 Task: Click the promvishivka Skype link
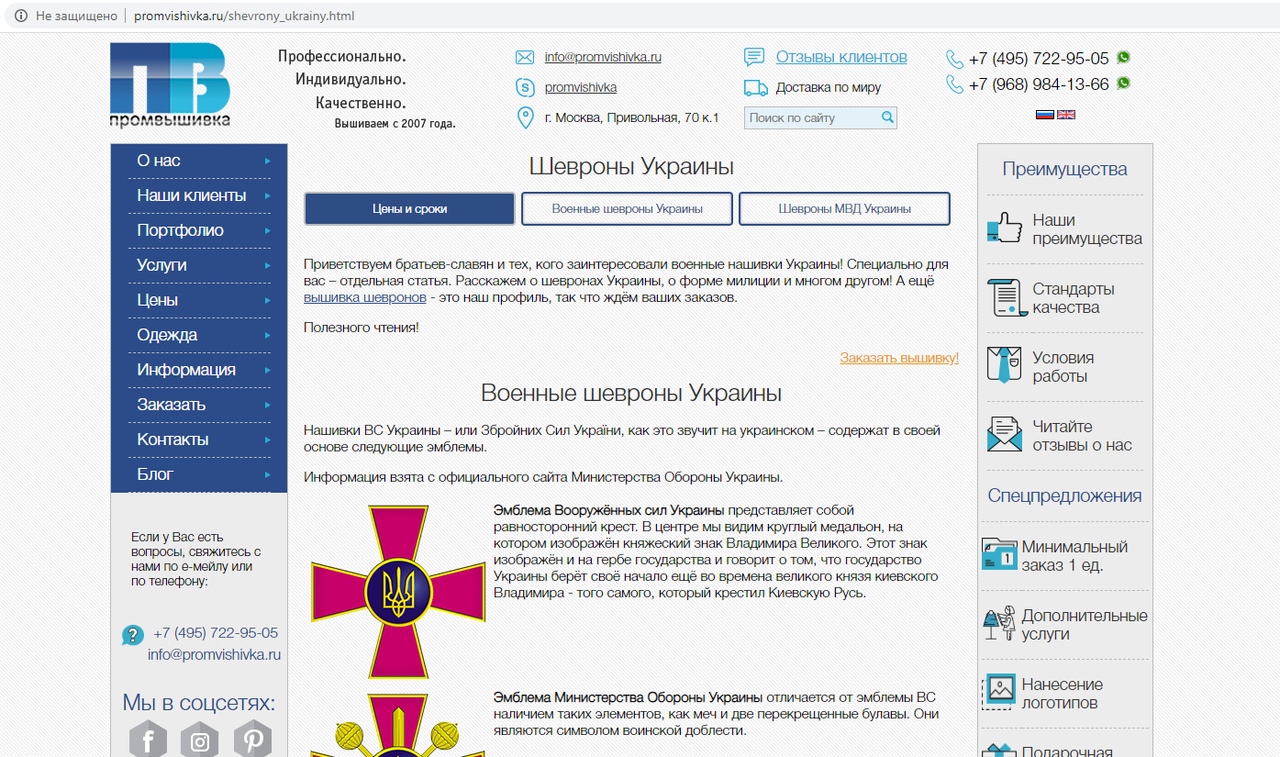(580, 87)
